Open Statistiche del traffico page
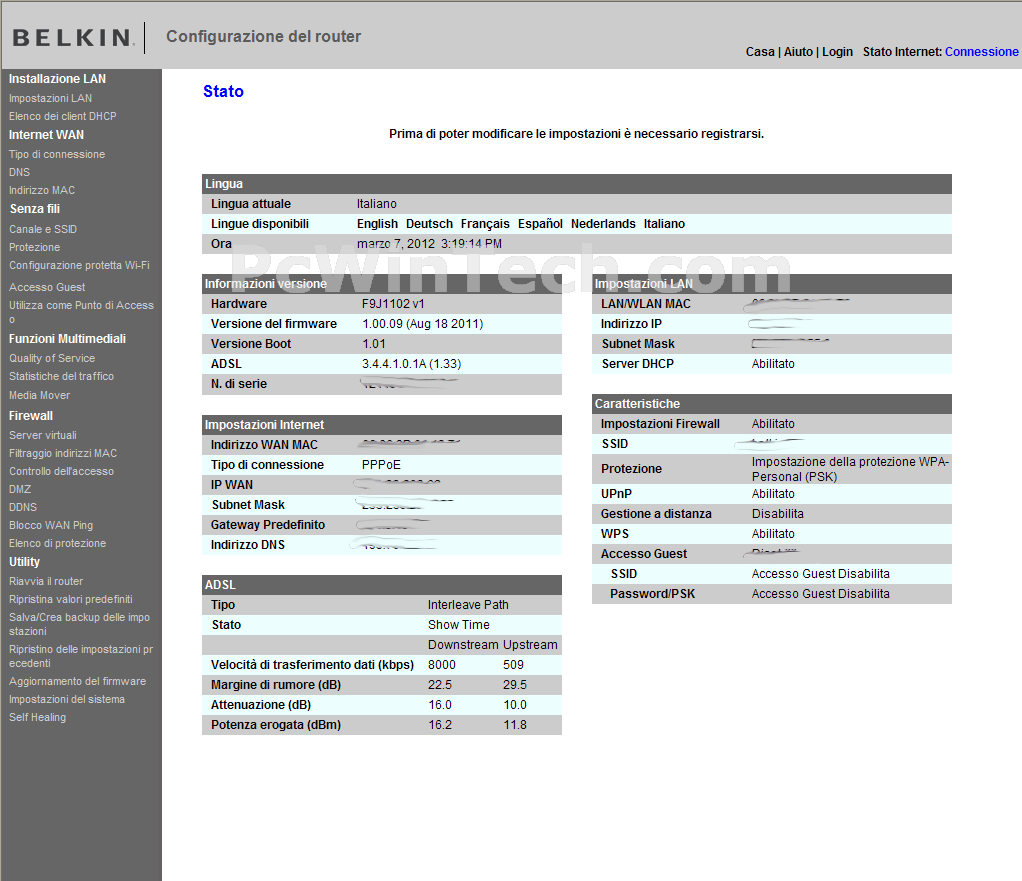Viewport: 1022px width, 881px height. pyautogui.click(x=61, y=377)
